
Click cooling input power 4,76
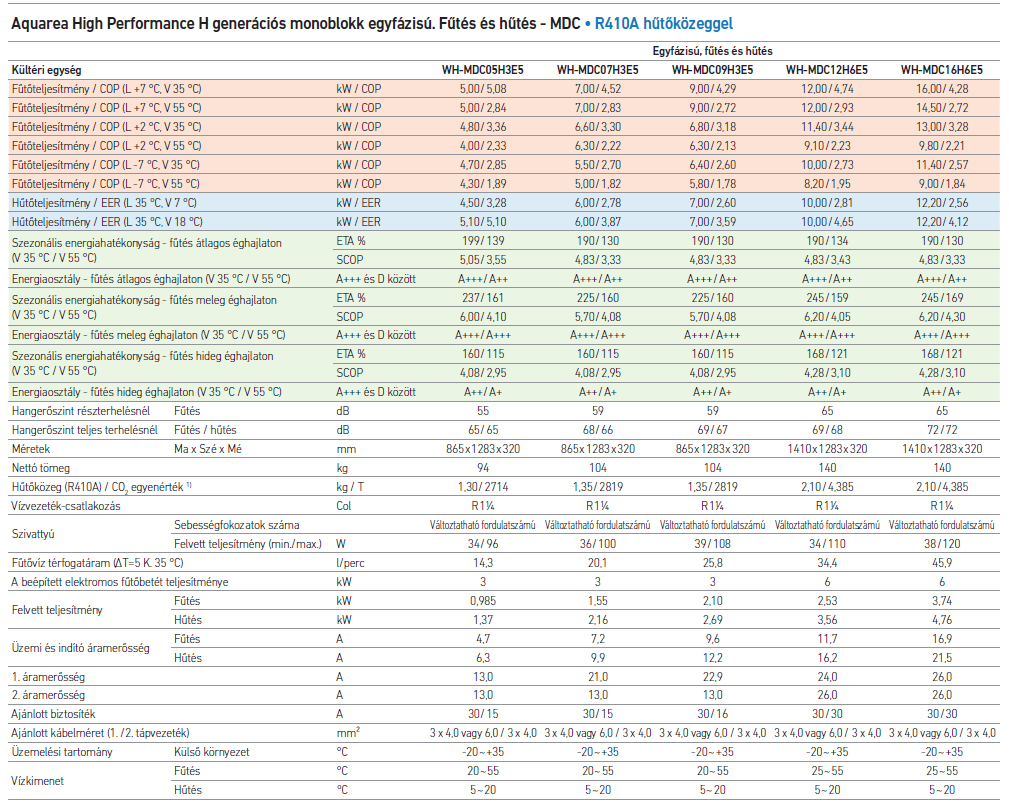942,620
